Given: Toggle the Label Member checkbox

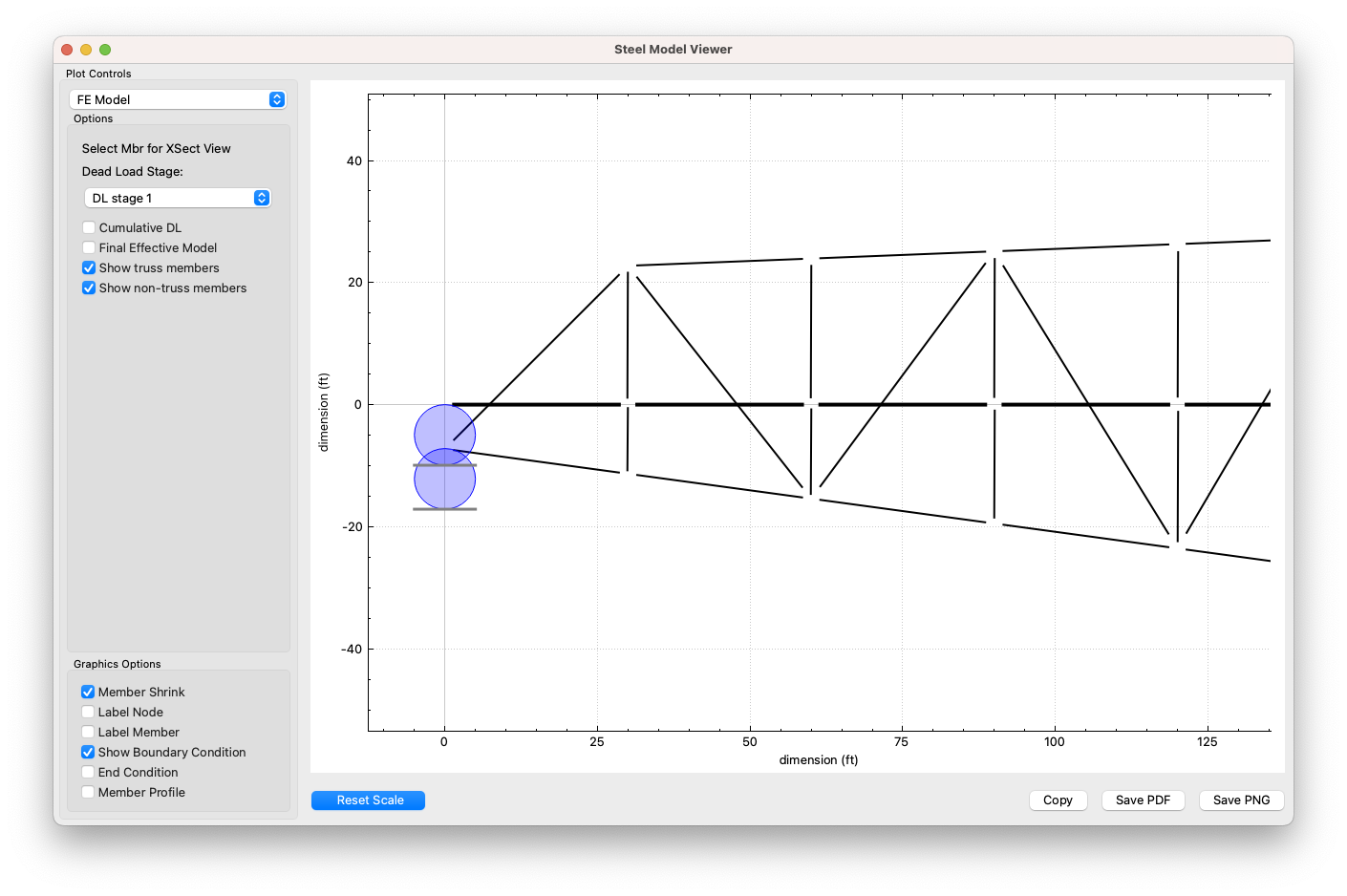Looking at the screenshot, I should (88, 732).
